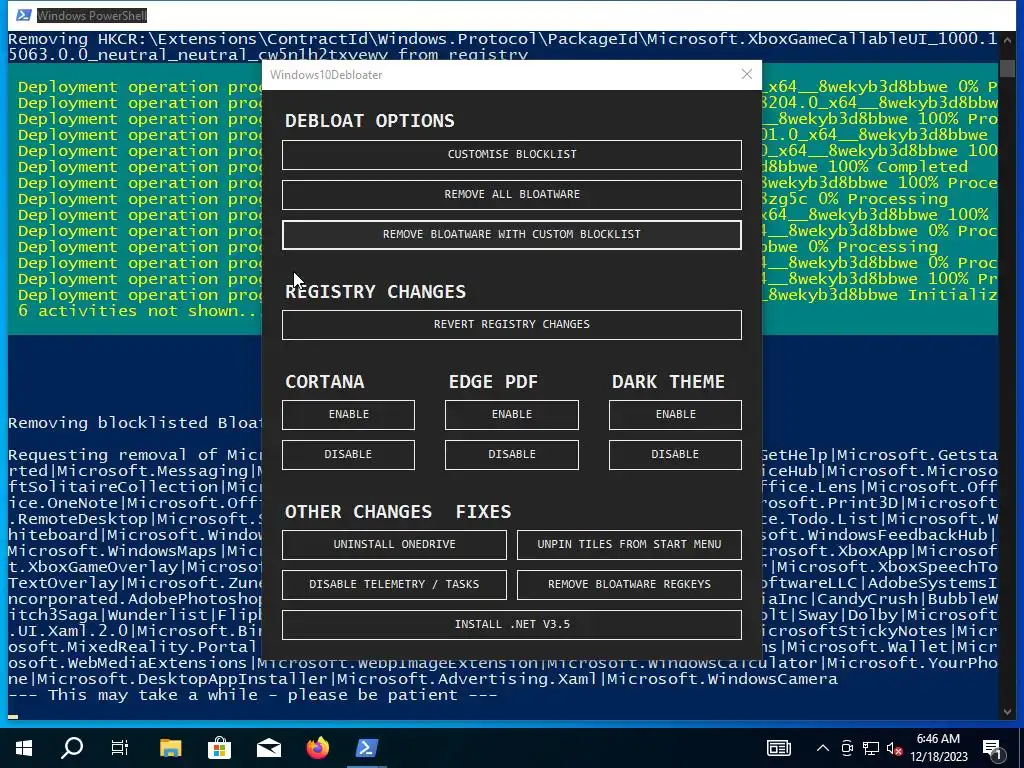Click Install .NET V3.5

point(511,624)
